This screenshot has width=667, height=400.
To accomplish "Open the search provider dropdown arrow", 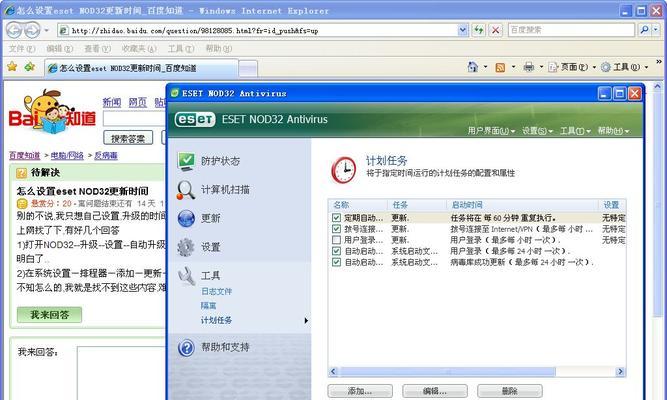I will (x=656, y=30).
